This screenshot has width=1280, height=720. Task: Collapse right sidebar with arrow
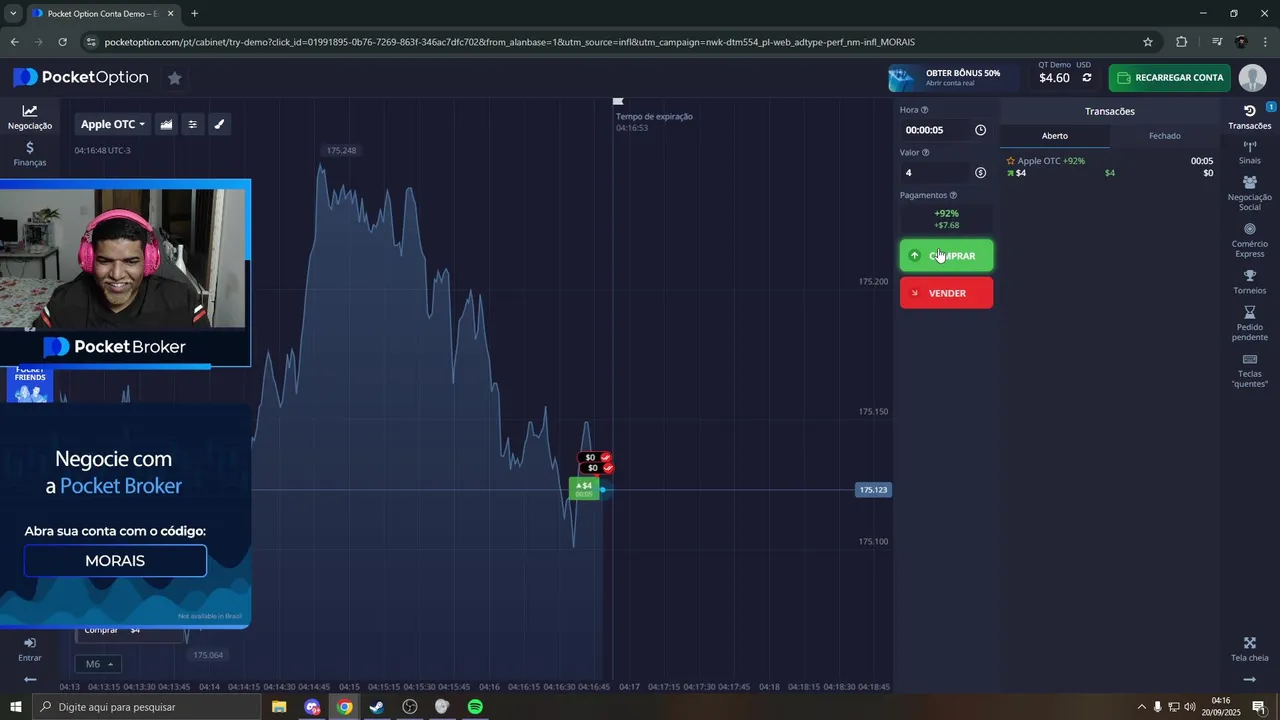(1250, 680)
